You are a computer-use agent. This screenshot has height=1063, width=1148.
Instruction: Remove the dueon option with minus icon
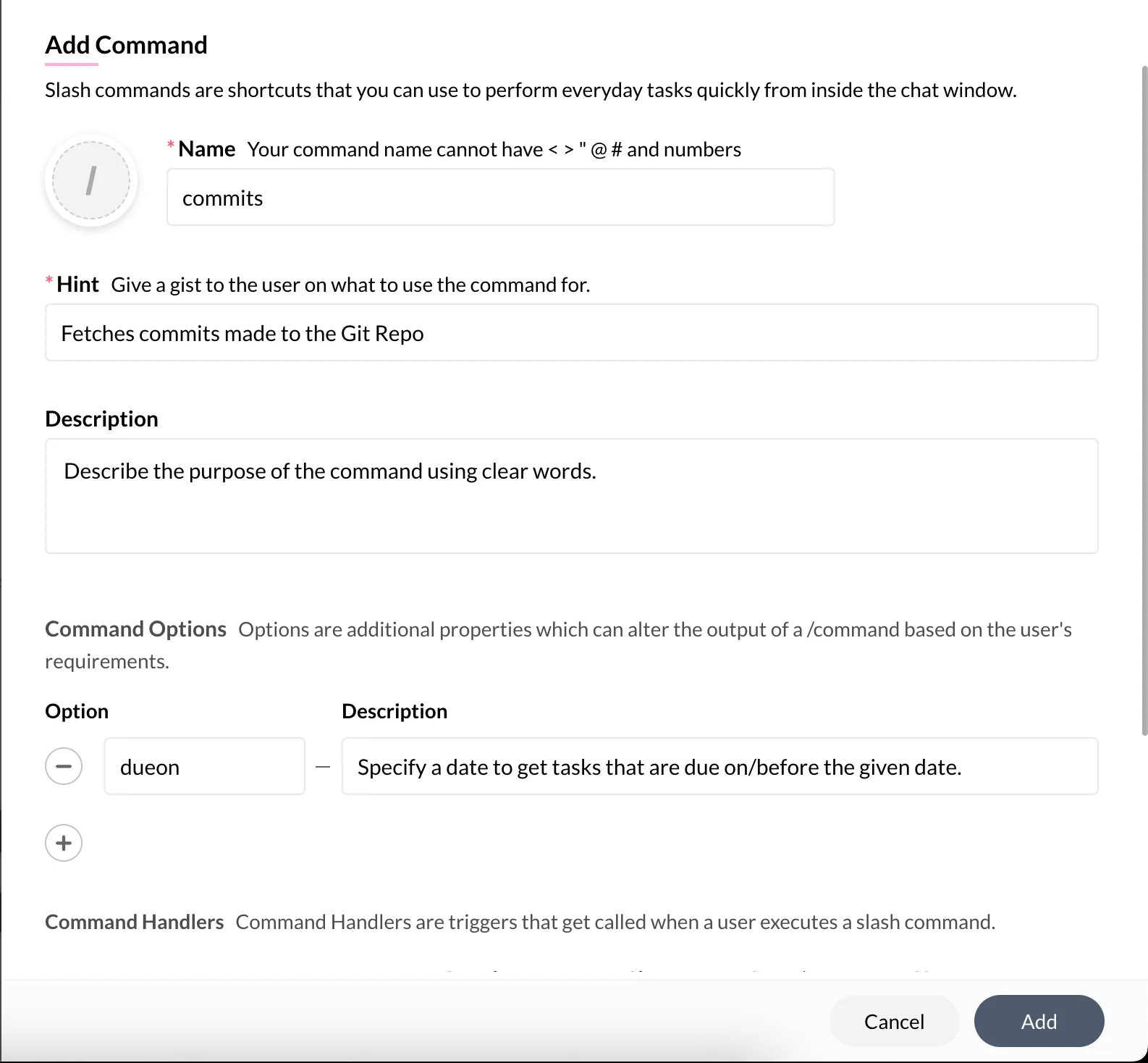click(x=64, y=766)
